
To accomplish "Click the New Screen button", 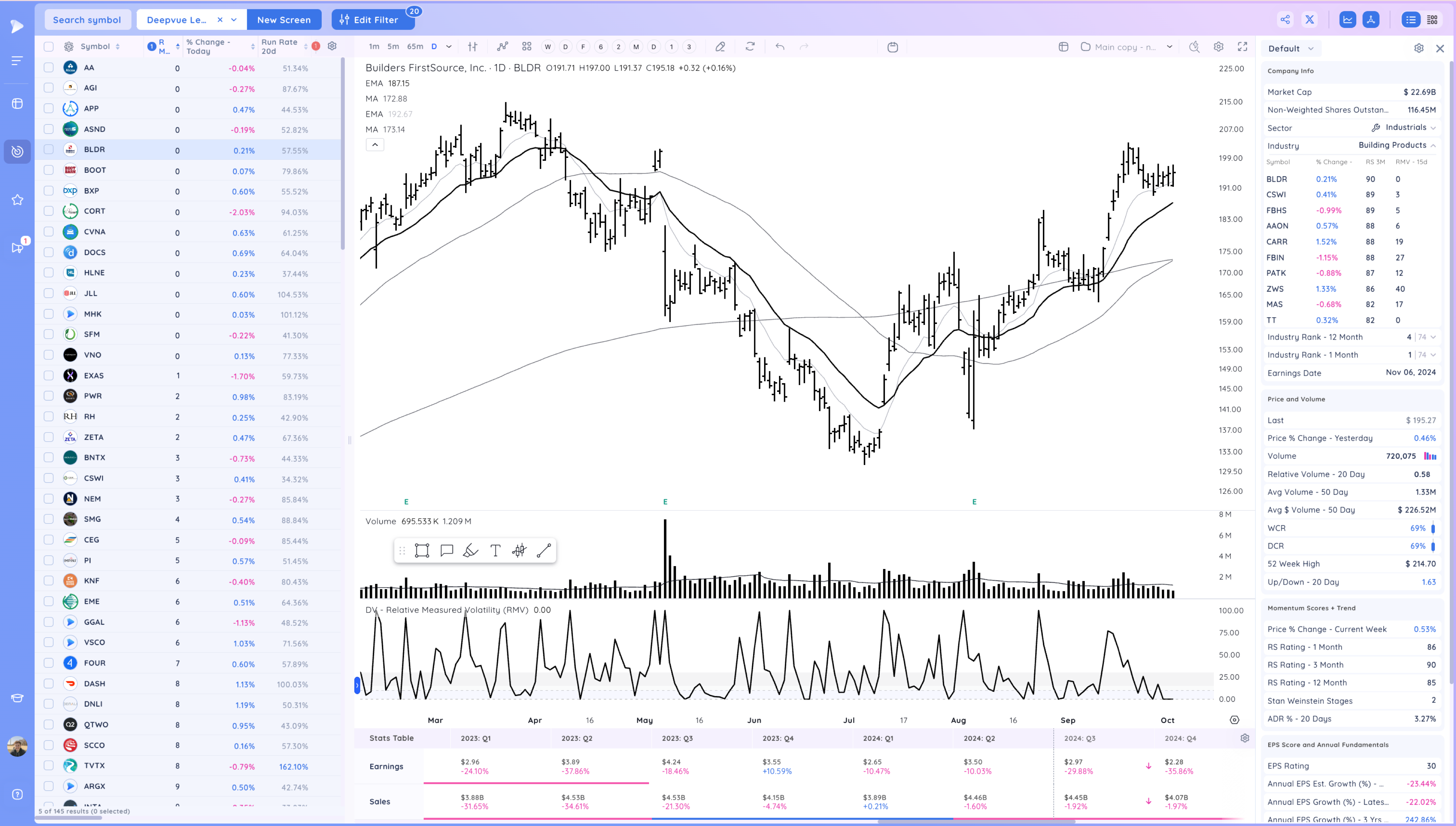I will (284, 20).
